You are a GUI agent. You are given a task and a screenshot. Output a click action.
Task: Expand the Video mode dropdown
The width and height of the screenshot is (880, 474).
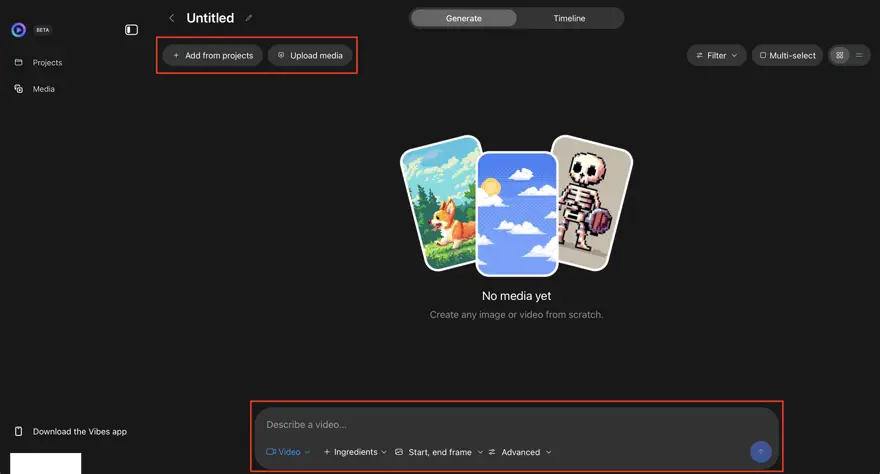(288, 452)
